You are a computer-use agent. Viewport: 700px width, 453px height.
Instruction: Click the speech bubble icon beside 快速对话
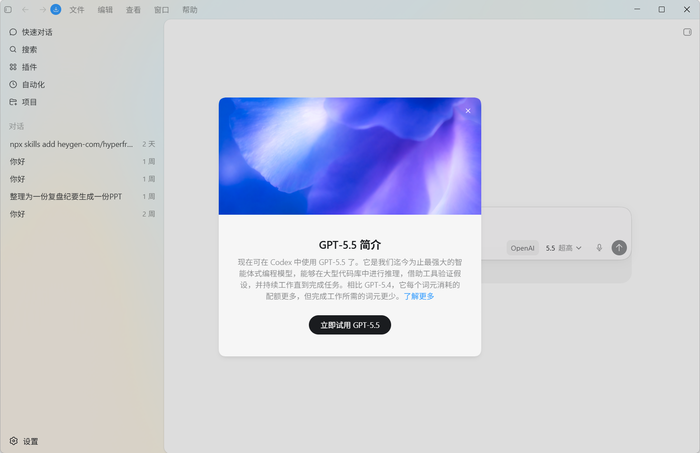tap(13, 32)
